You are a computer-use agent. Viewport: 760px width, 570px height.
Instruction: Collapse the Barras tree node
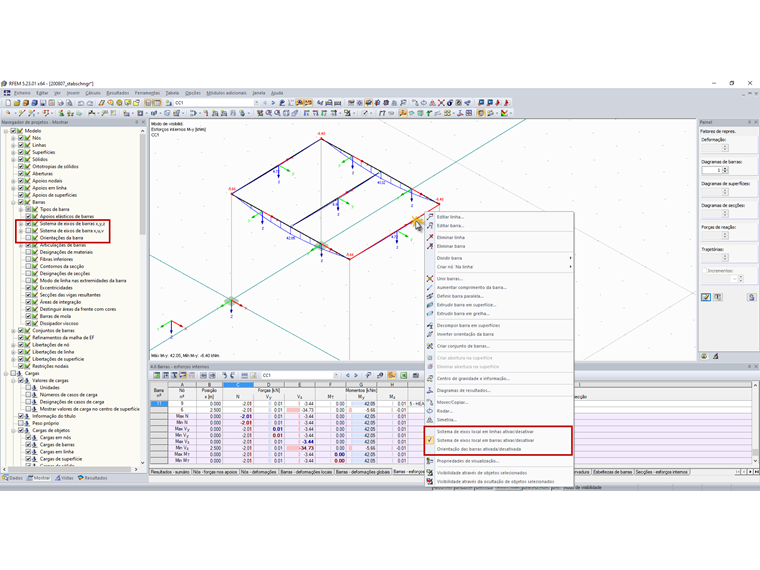pyautogui.click(x=14, y=202)
